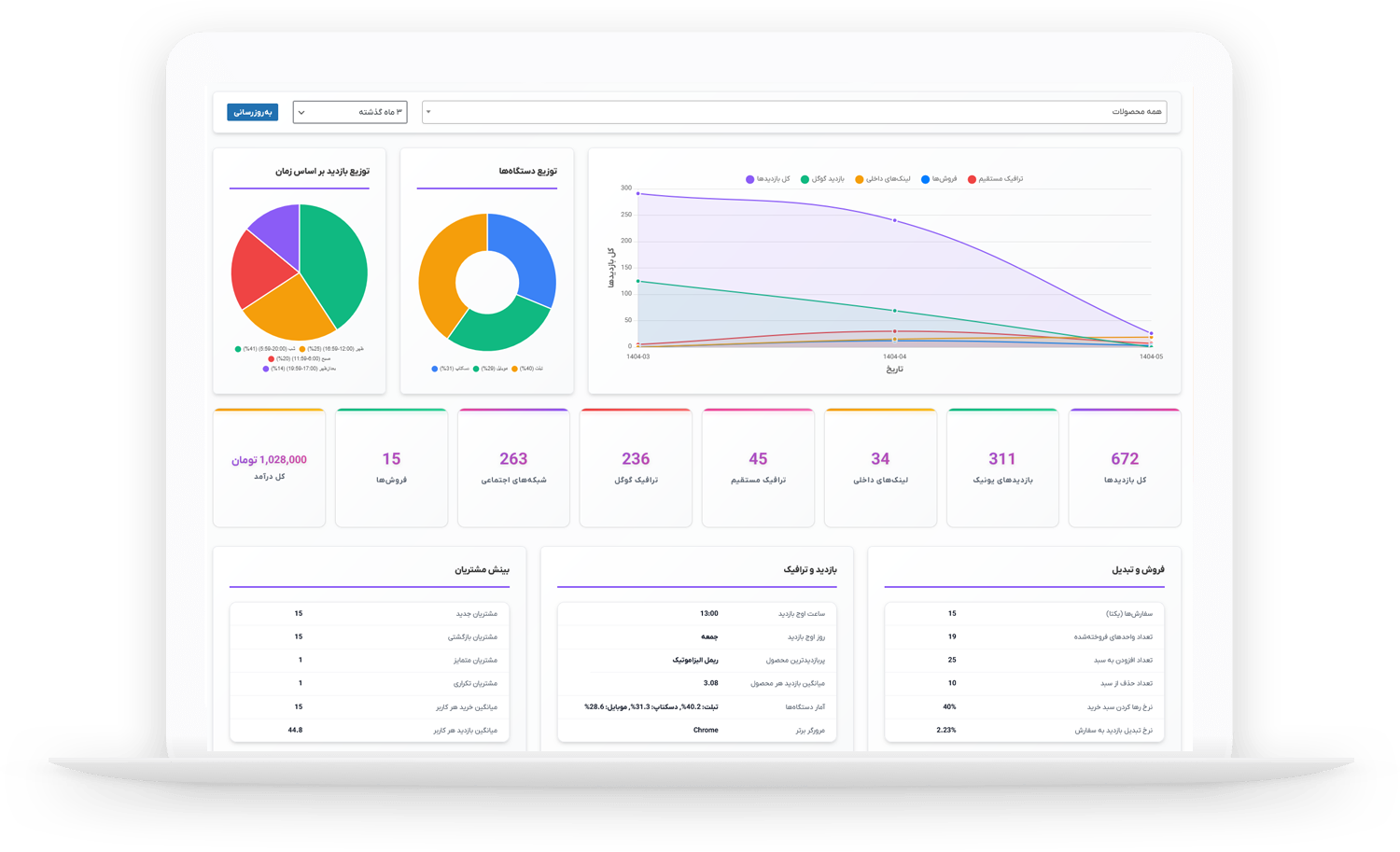1400x852 pixels.
Task: Click the blue desktop legend dot under device donut
Action: (435, 369)
